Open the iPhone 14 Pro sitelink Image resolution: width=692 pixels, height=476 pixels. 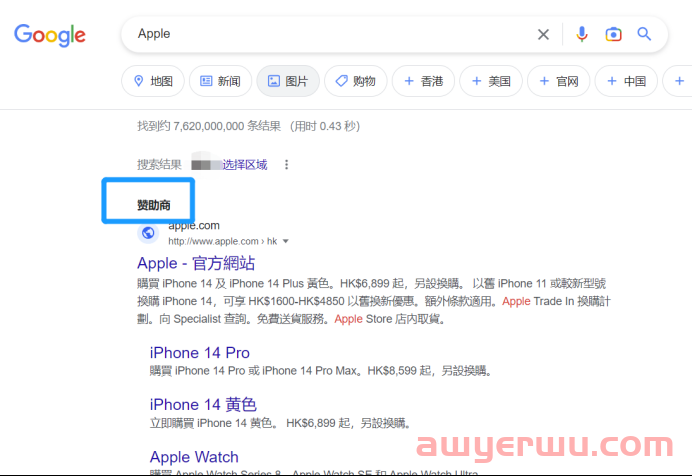click(199, 353)
